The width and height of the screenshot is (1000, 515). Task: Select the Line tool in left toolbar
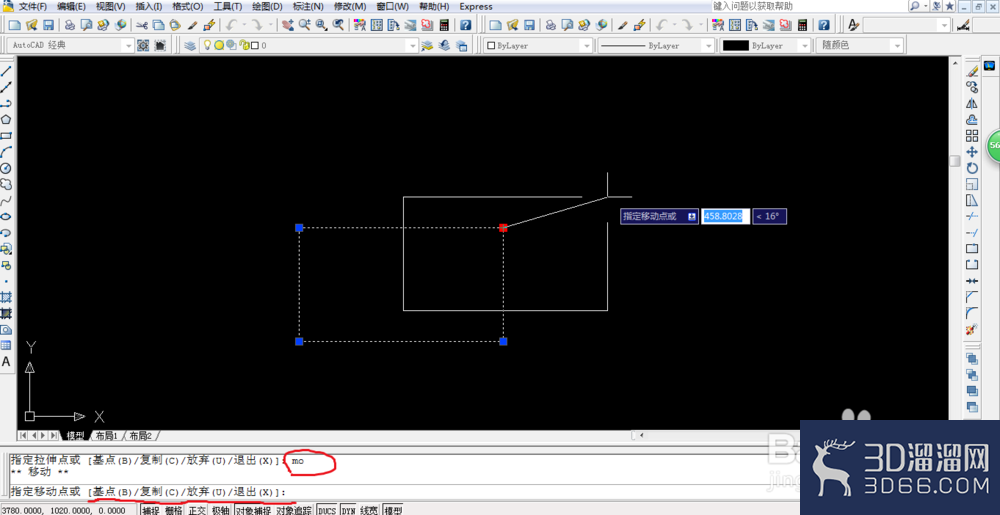point(6,70)
